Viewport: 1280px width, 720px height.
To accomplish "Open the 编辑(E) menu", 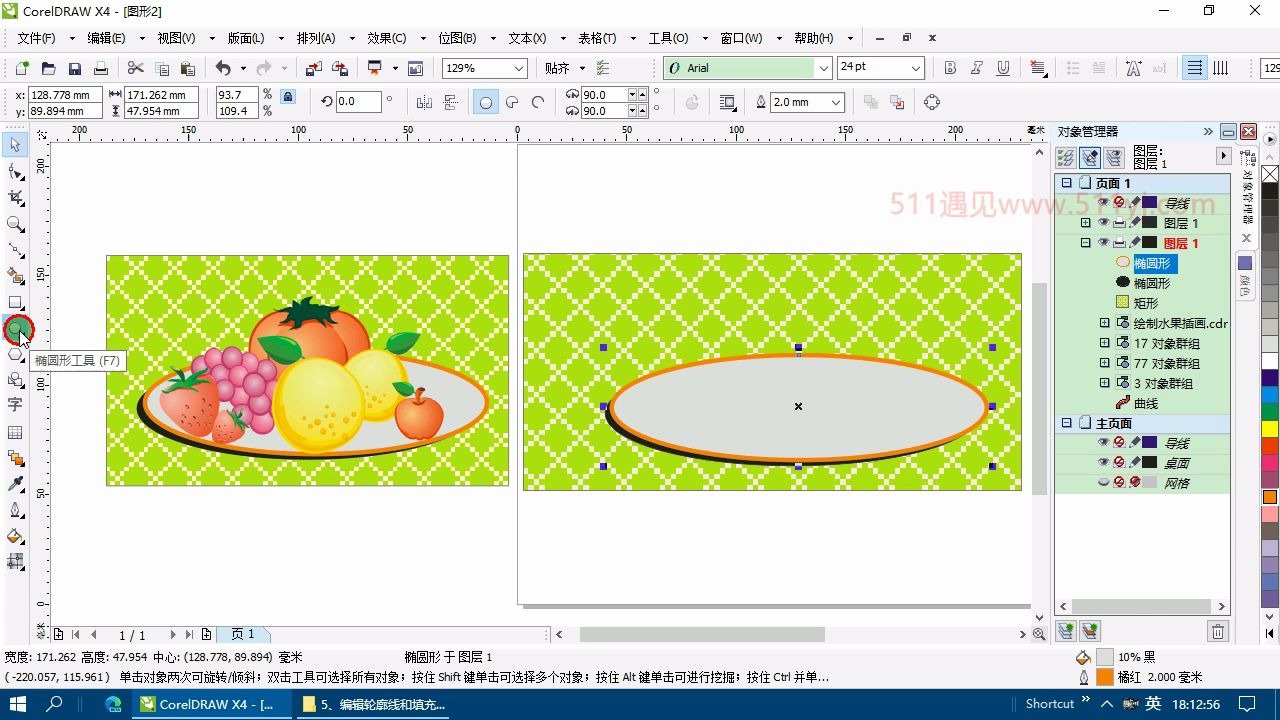I will 106,38.
